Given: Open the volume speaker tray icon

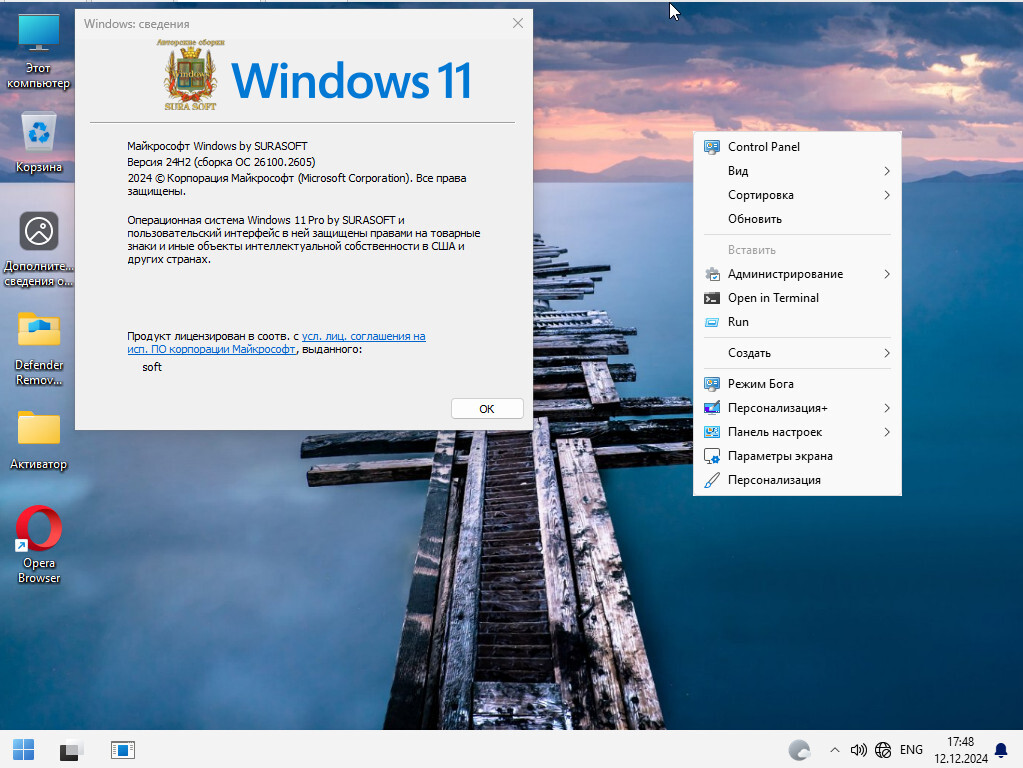Looking at the screenshot, I should click(x=859, y=750).
